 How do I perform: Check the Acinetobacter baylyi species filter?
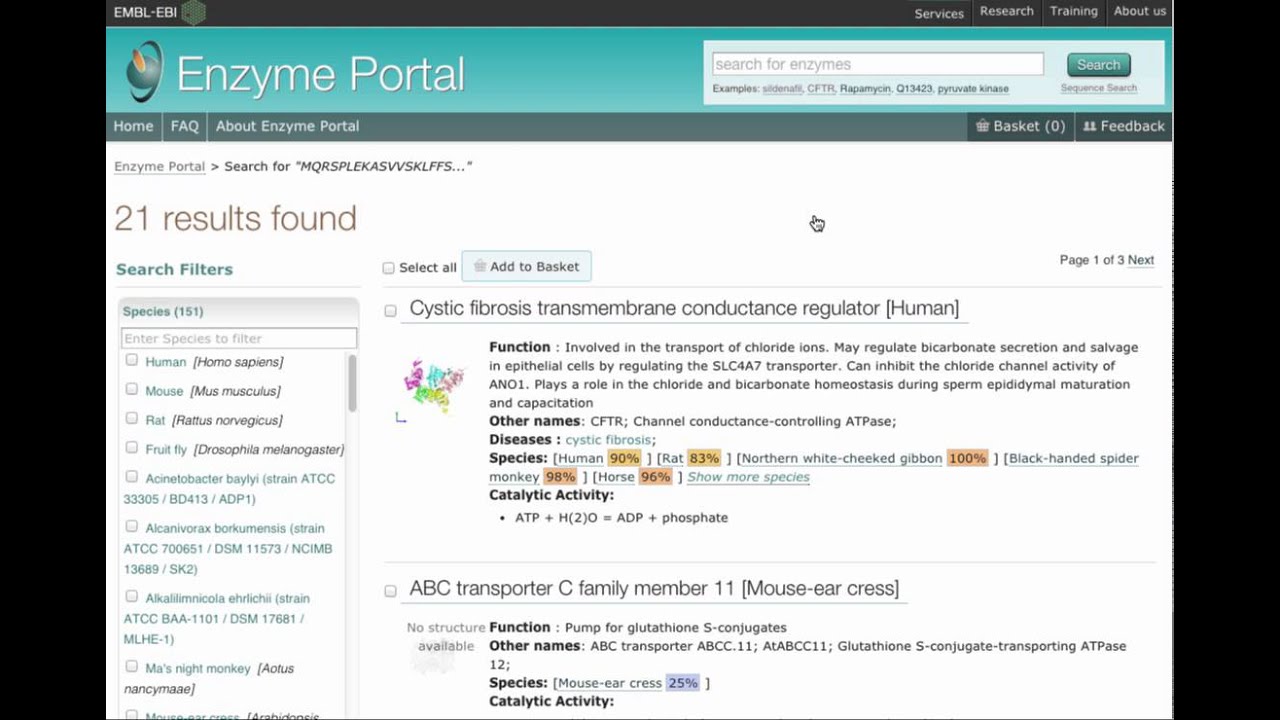(x=131, y=476)
